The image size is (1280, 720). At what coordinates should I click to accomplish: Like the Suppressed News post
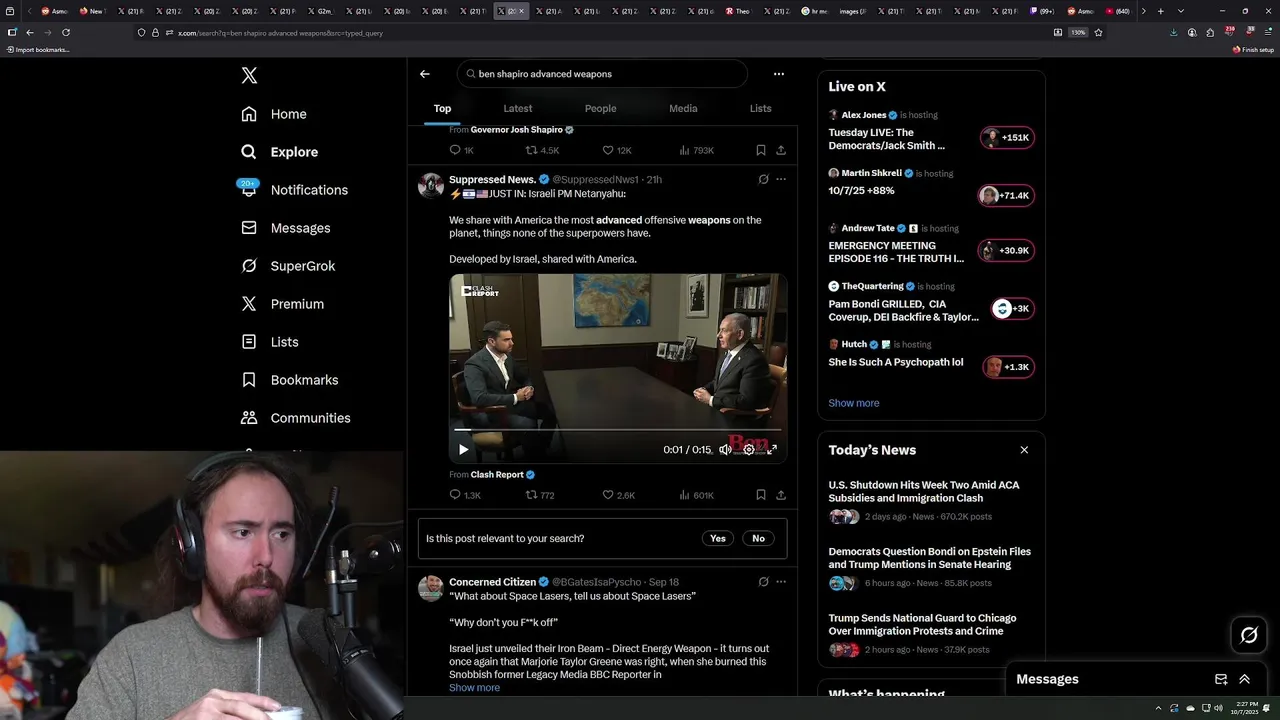coord(618,495)
